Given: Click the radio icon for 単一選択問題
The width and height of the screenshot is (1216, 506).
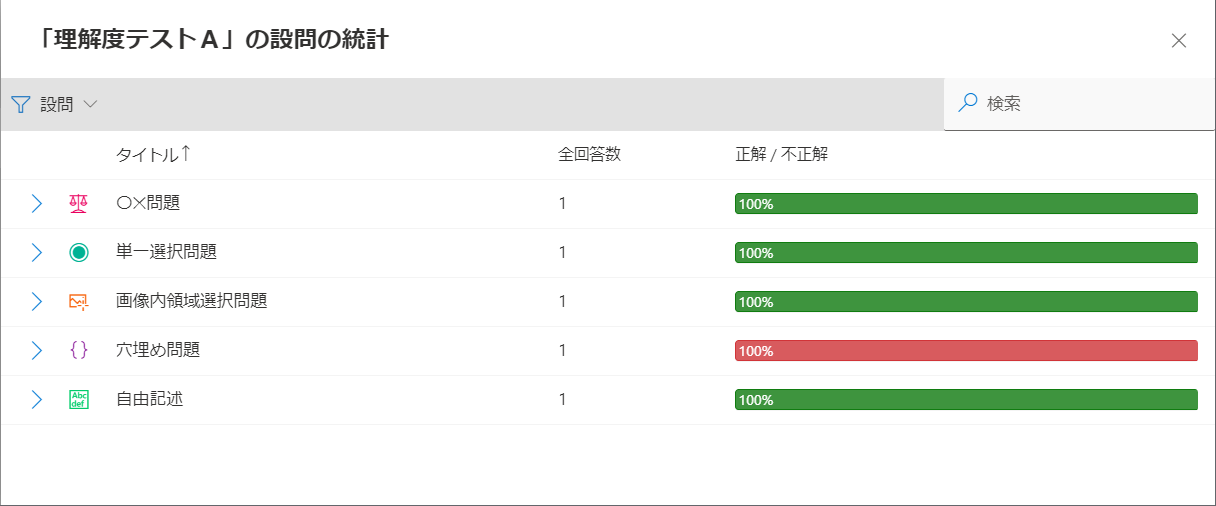Looking at the screenshot, I should click(x=79, y=253).
